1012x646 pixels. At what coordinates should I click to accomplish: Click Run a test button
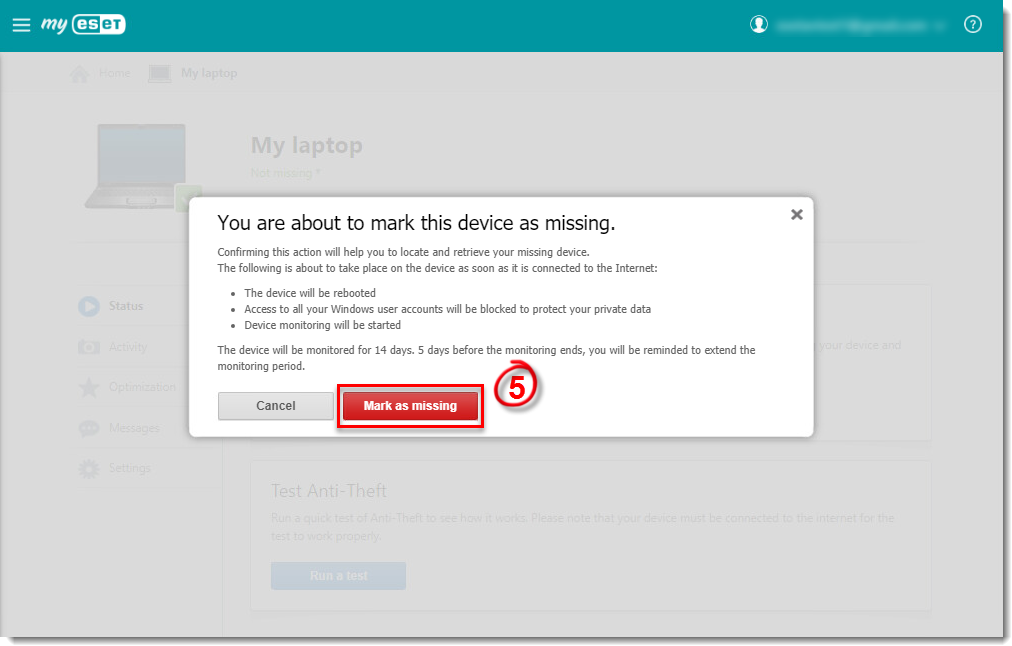(x=338, y=576)
